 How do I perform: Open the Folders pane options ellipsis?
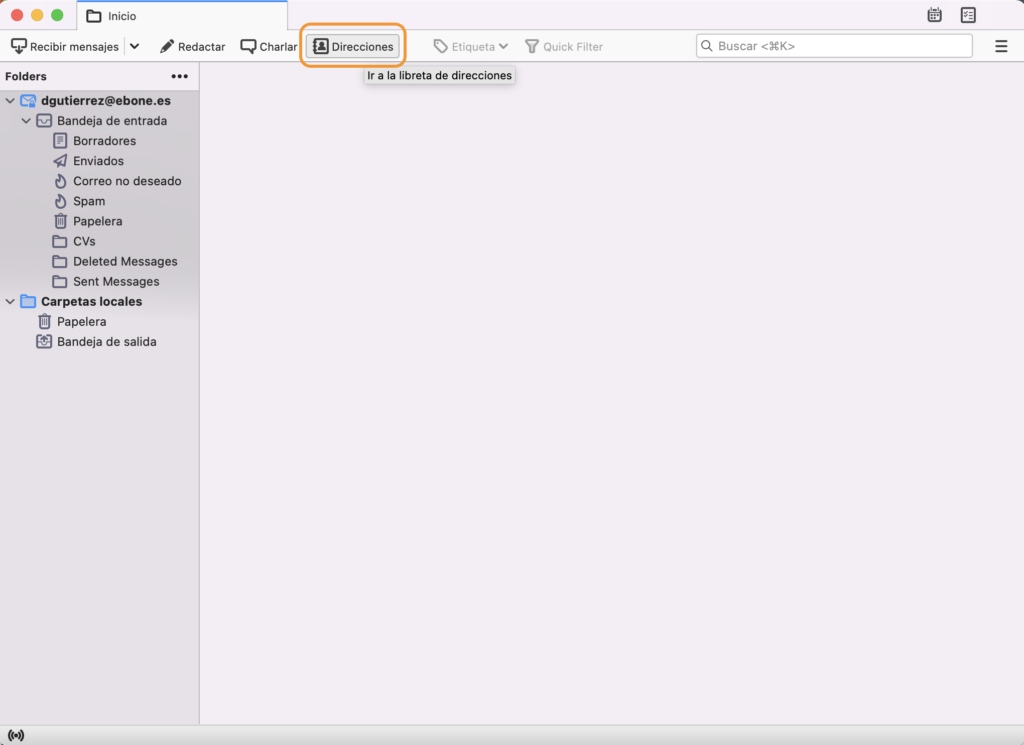pos(180,76)
